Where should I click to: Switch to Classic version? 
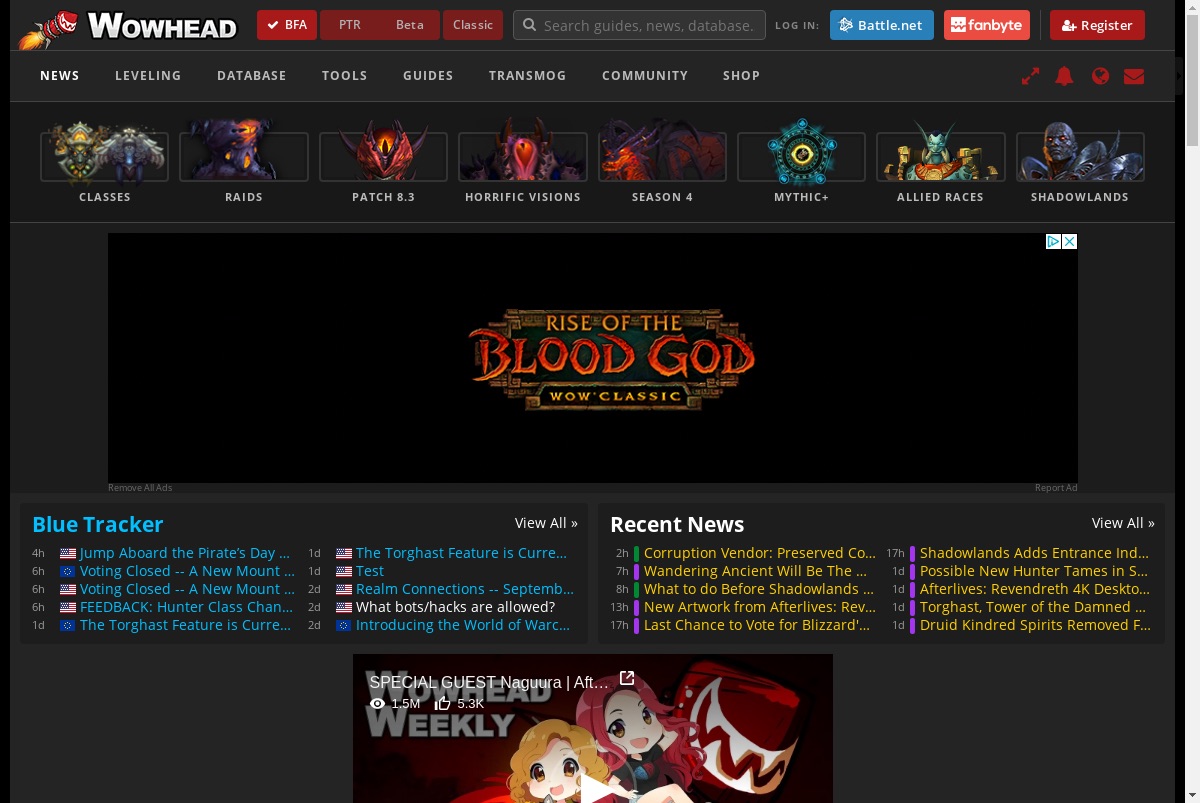[x=473, y=25]
